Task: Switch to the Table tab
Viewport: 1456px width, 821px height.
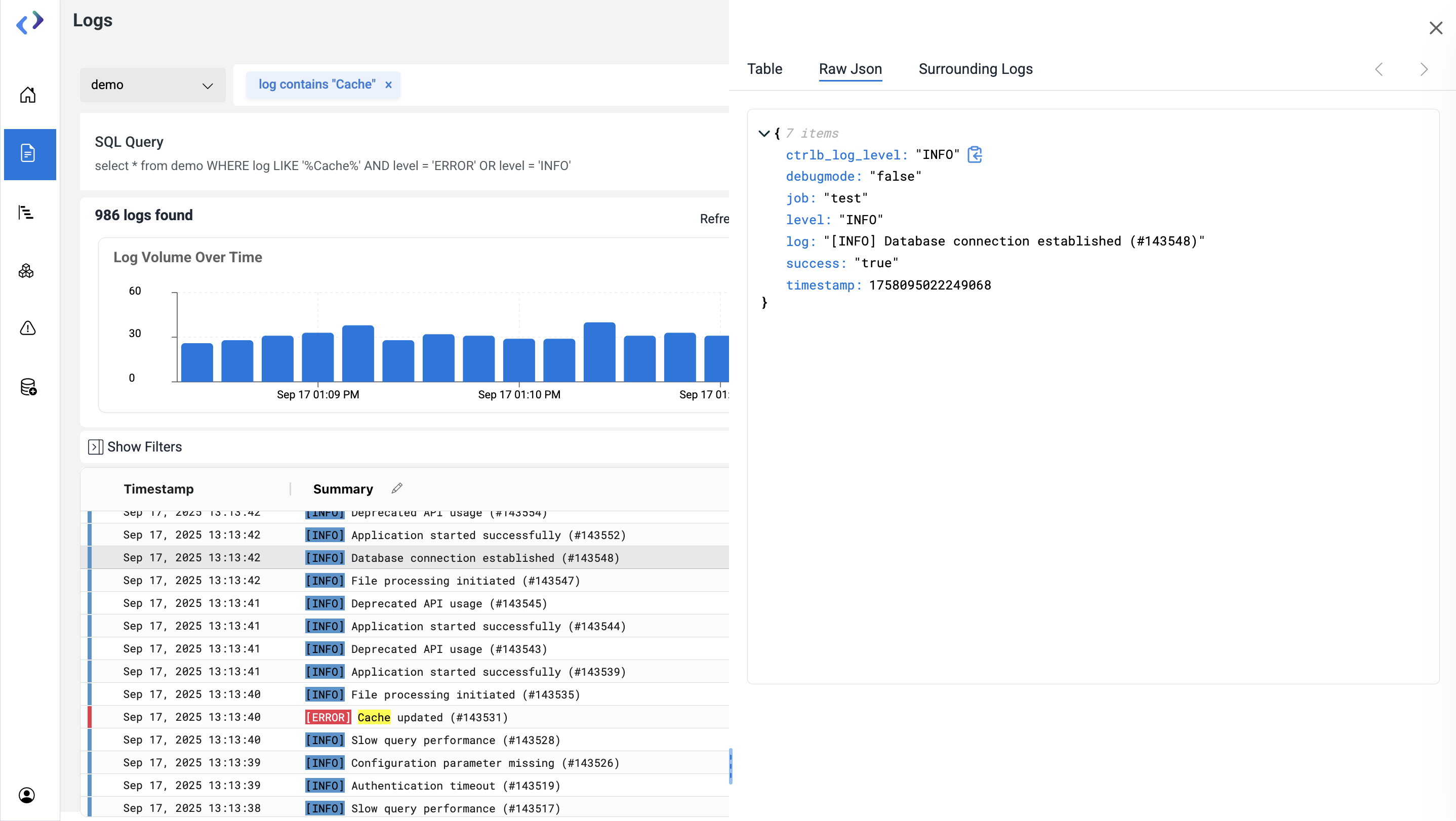Action: pyautogui.click(x=764, y=69)
